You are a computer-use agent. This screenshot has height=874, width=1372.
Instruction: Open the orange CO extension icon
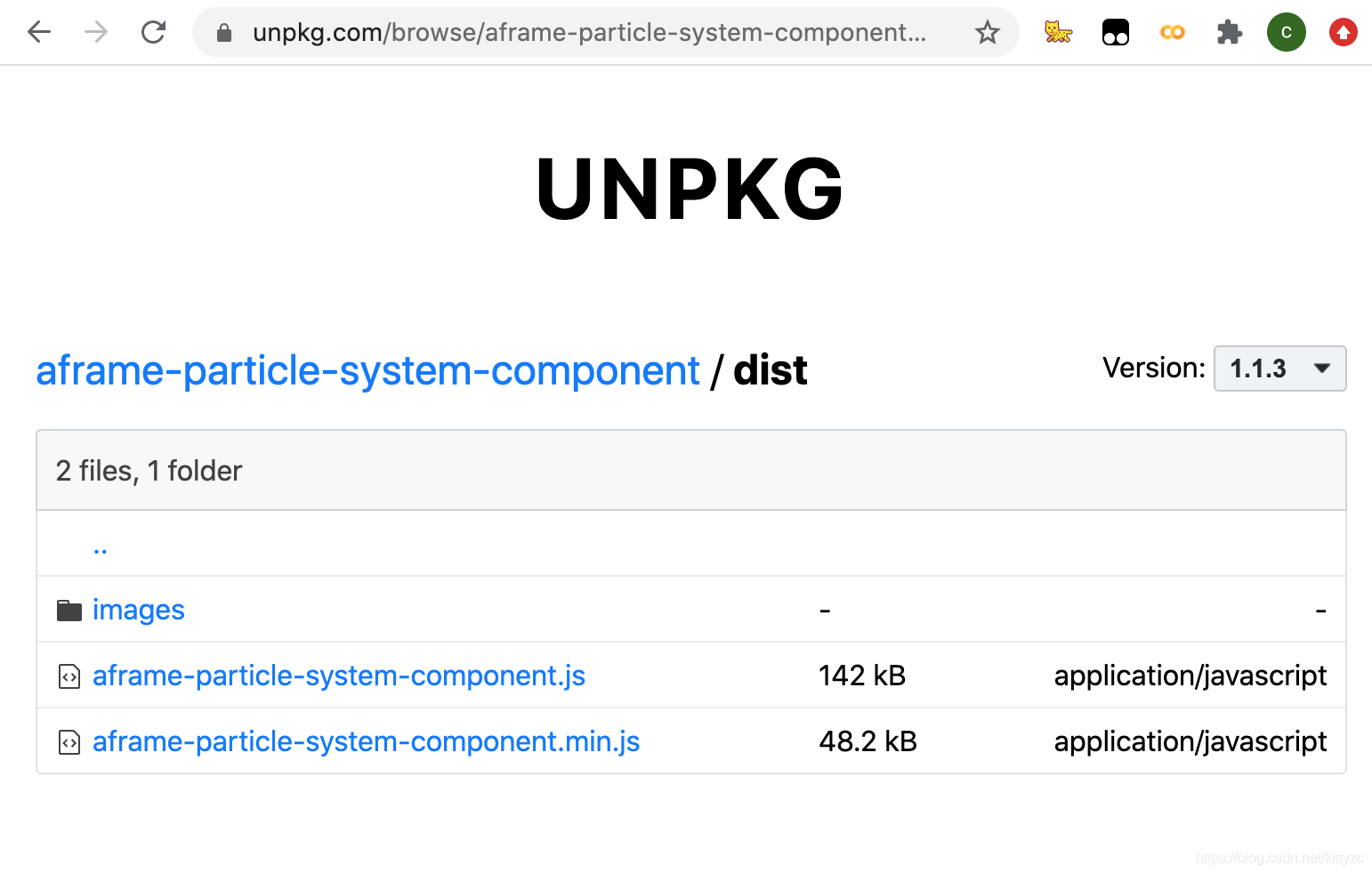point(1173,33)
